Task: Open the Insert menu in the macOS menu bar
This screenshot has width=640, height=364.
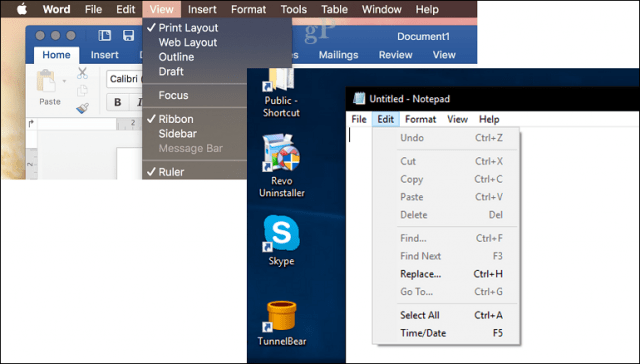Action: click(x=202, y=9)
